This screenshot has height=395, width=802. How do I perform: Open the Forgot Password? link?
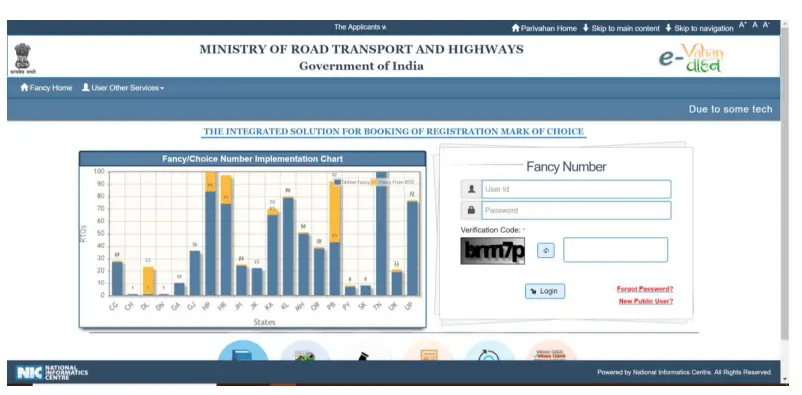click(644, 289)
